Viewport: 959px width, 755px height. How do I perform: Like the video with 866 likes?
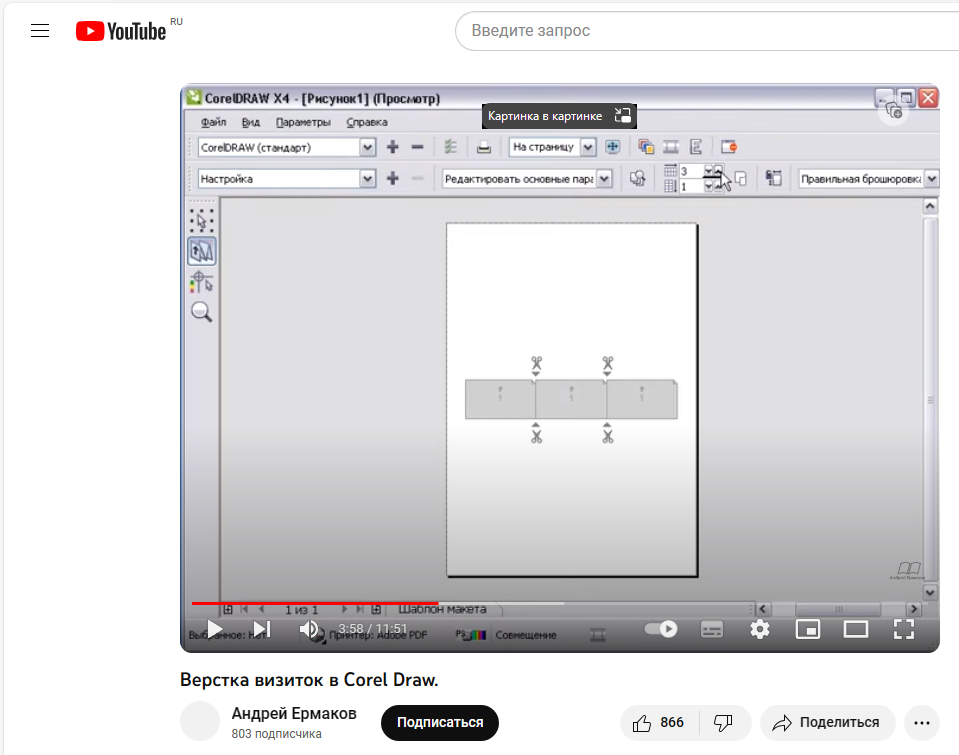pos(659,723)
